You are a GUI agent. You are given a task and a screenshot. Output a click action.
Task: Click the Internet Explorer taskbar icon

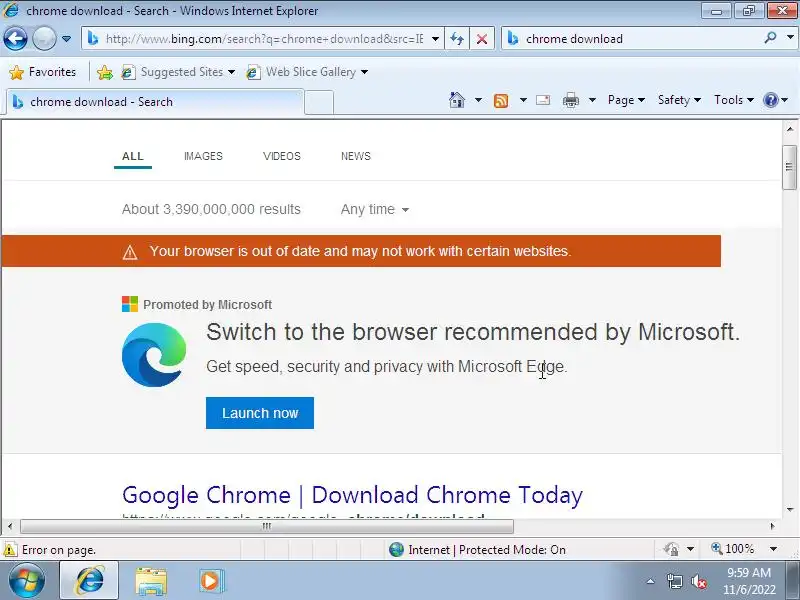coord(89,581)
